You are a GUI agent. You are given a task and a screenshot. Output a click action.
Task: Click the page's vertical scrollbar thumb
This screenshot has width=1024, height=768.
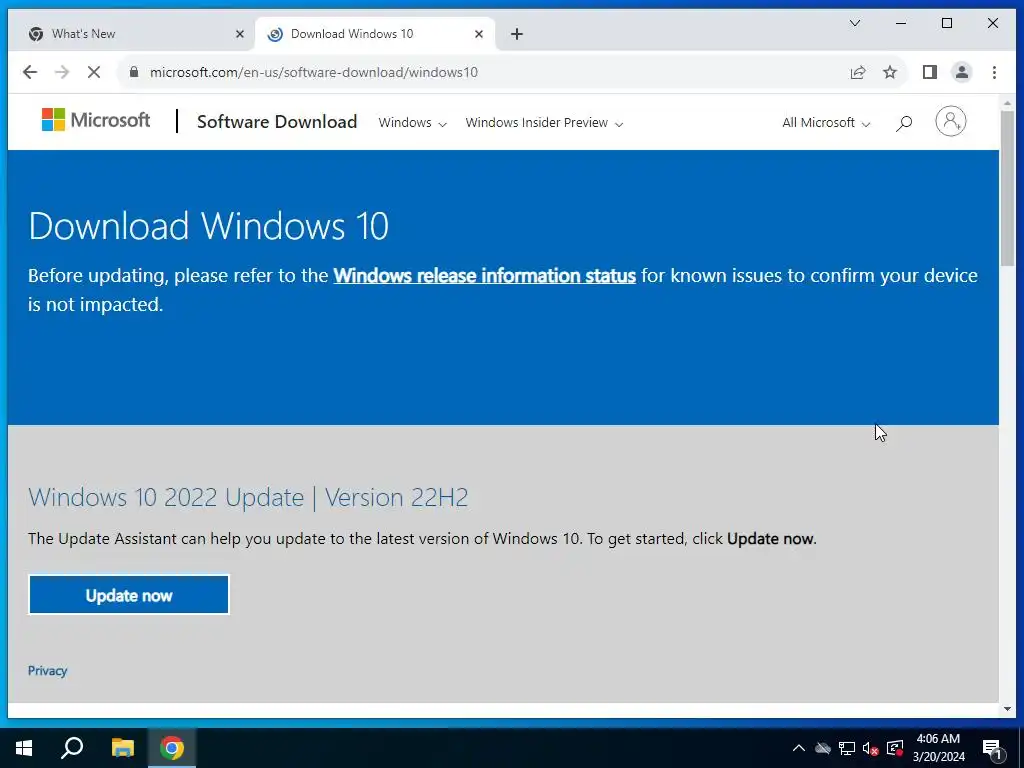tap(1006, 188)
